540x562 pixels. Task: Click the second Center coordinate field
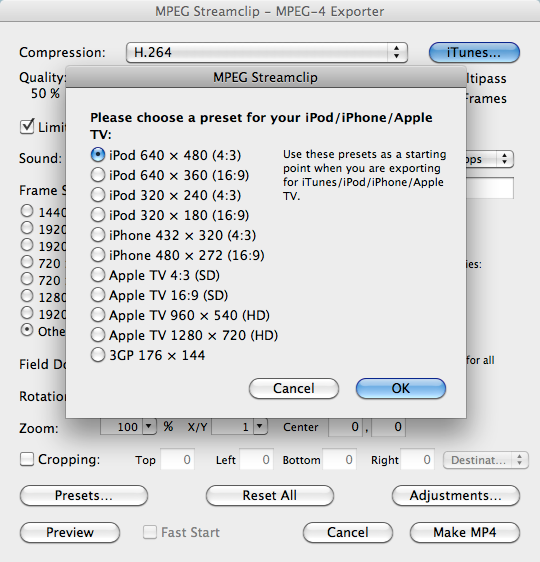tap(388, 427)
